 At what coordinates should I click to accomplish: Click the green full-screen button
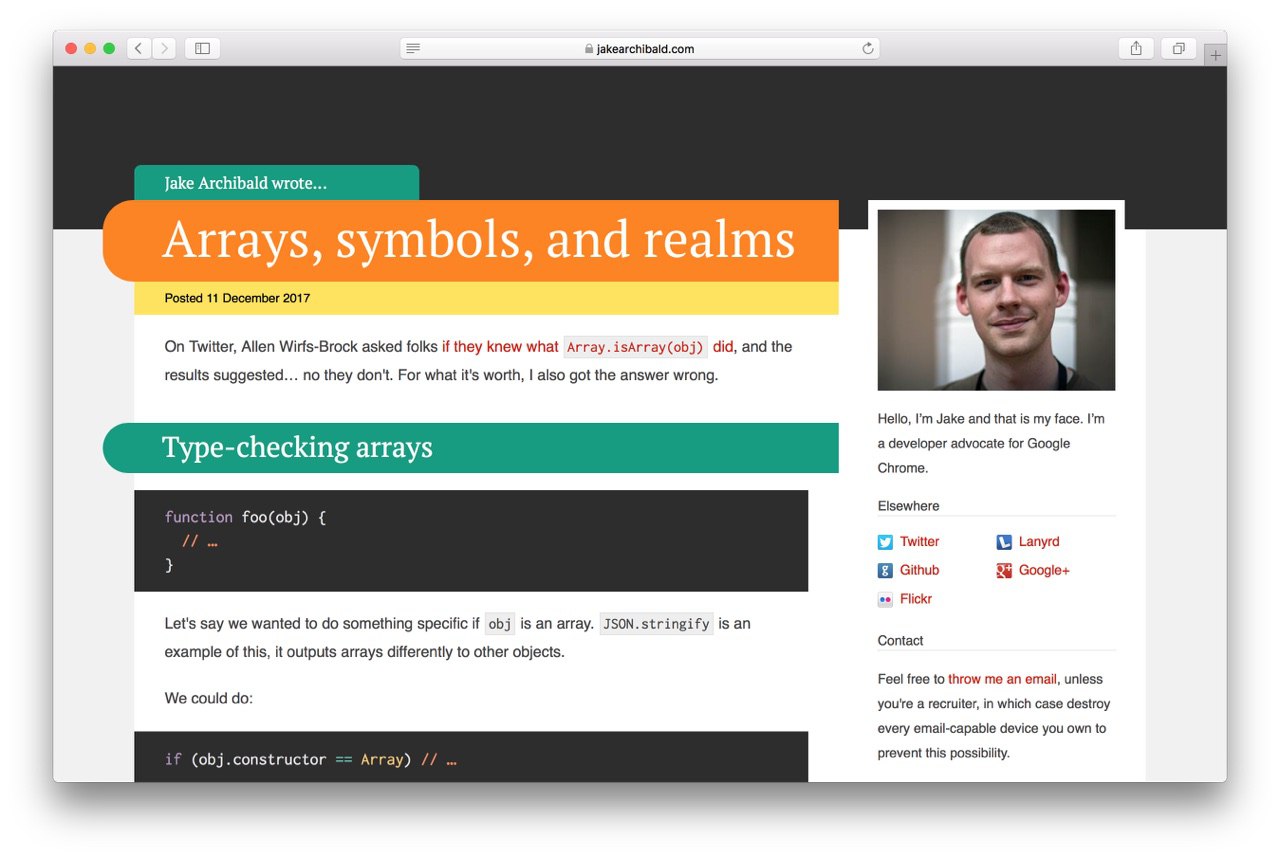[109, 48]
